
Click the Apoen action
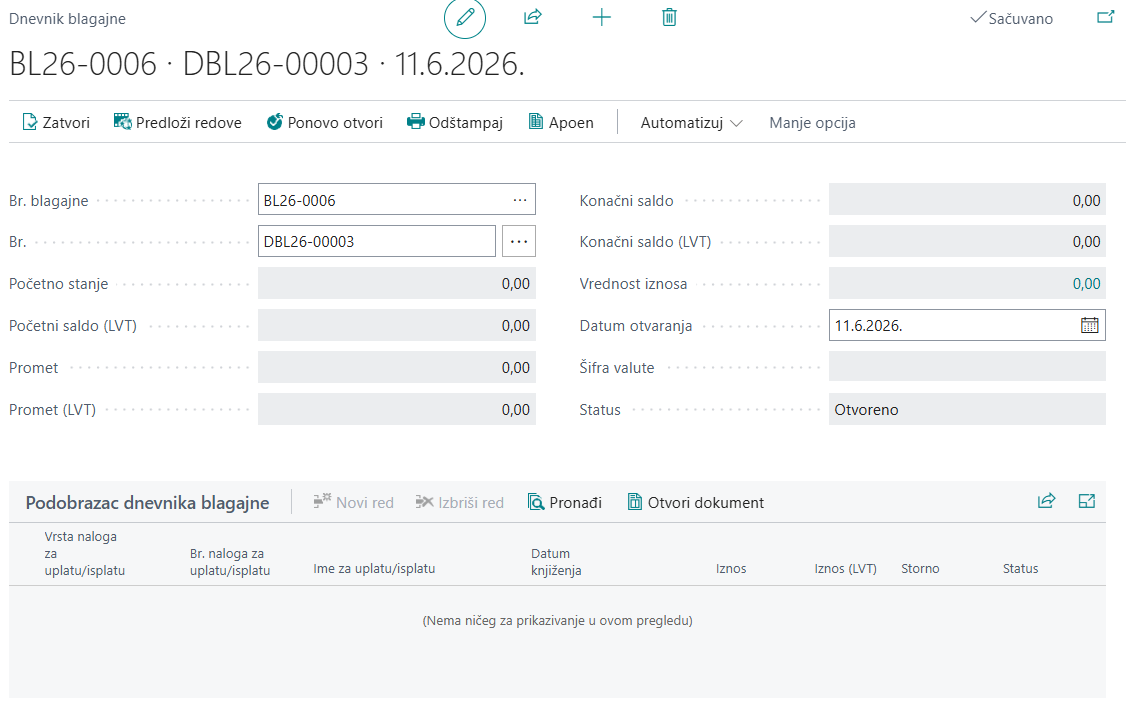tap(561, 123)
